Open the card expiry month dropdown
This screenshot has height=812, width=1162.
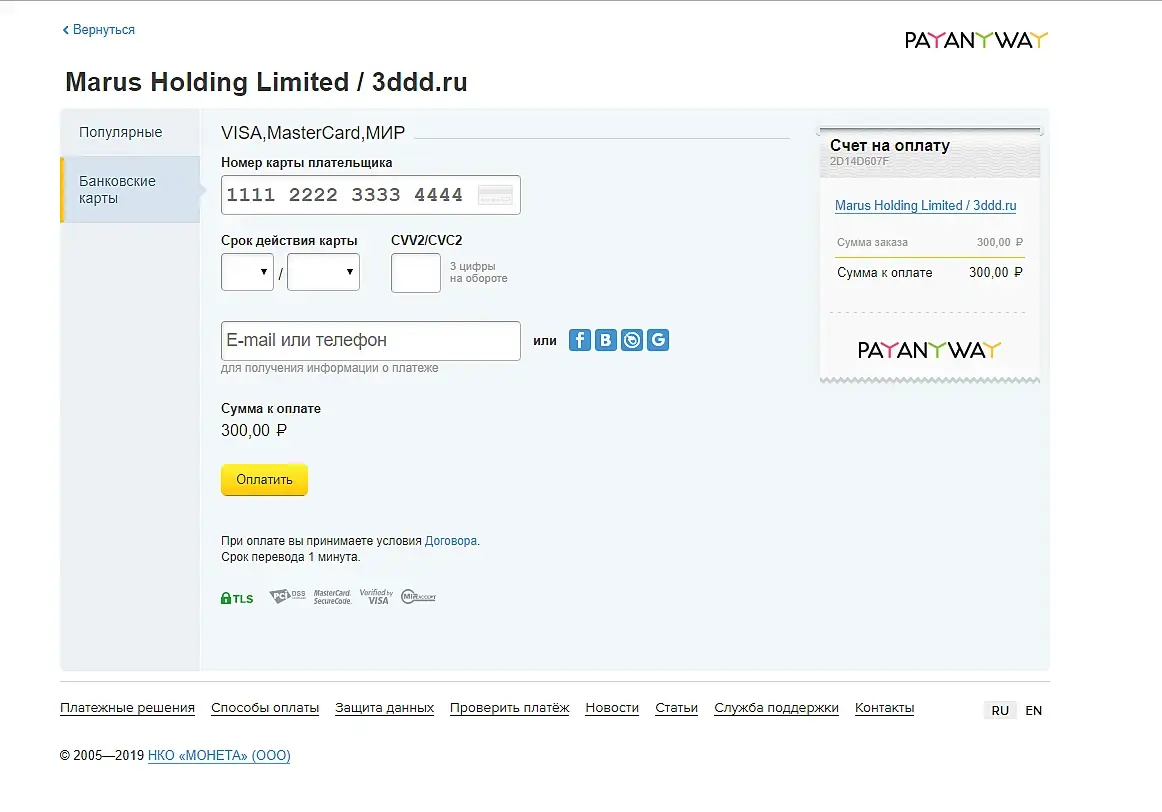(247, 272)
